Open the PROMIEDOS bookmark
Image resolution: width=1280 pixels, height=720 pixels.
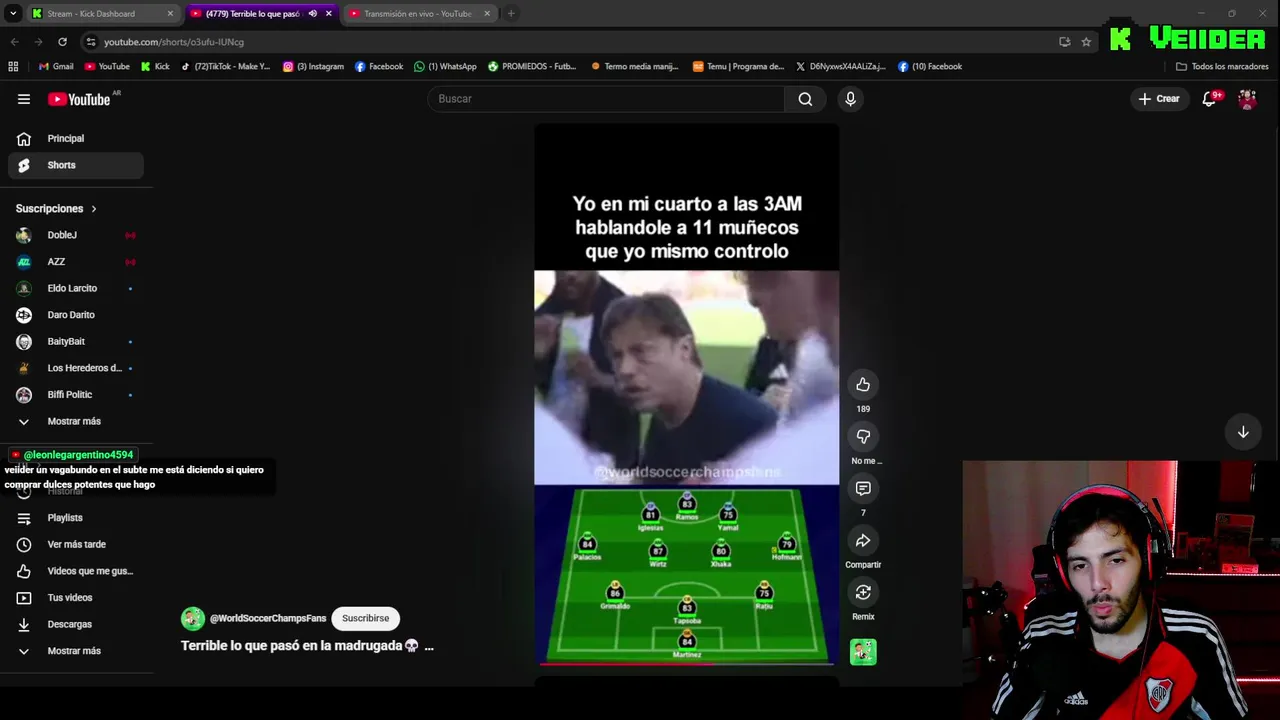tap(532, 66)
